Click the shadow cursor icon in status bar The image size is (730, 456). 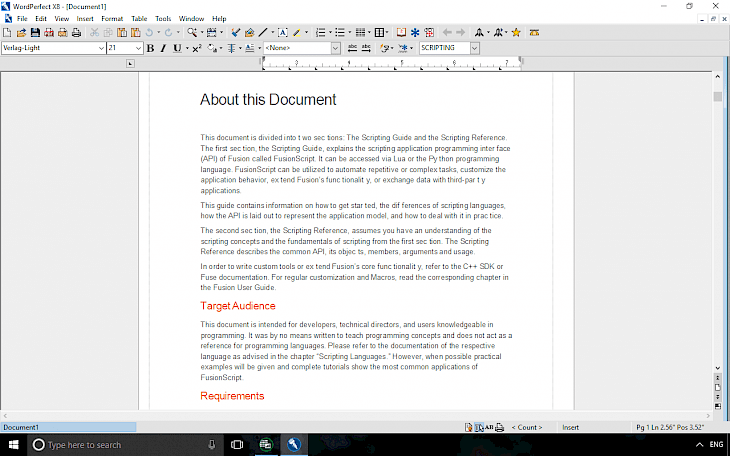(x=479, y=427)
